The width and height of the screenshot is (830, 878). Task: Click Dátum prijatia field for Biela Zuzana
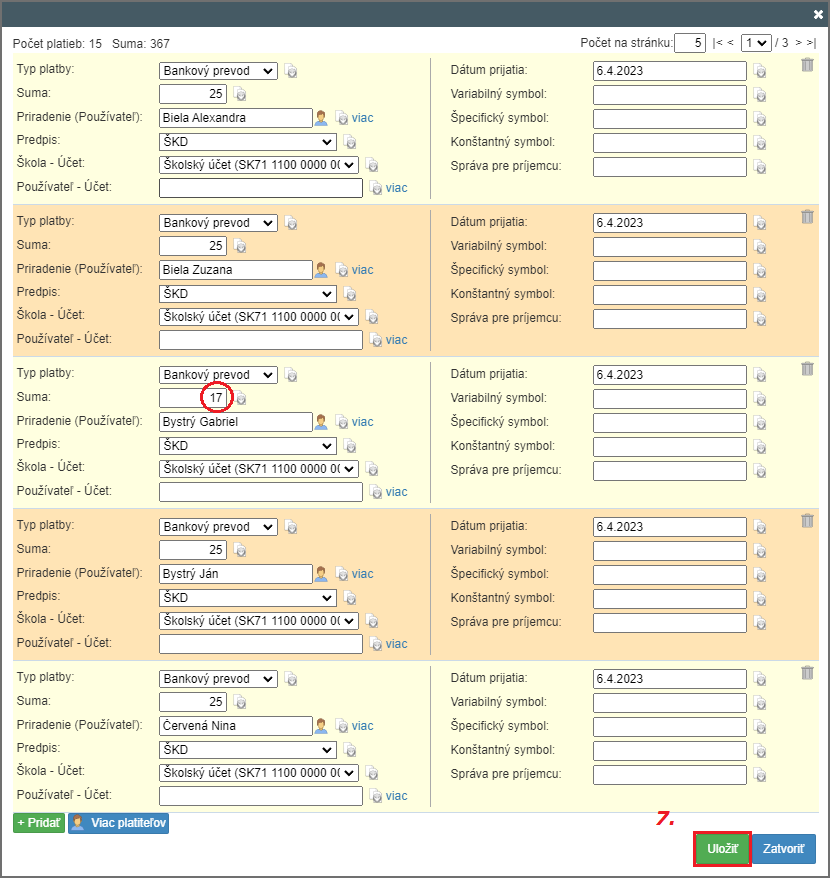click(x=670, y=223)
